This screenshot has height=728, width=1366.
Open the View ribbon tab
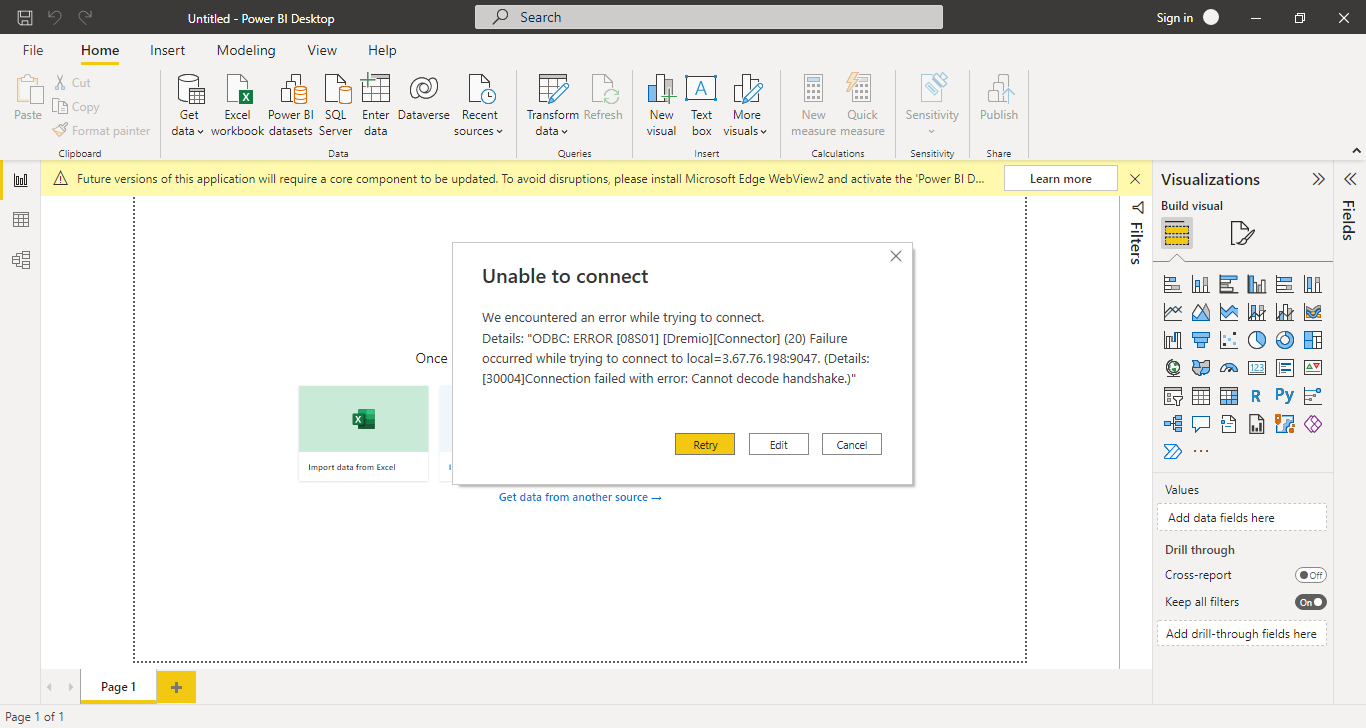tap(322, 50)
